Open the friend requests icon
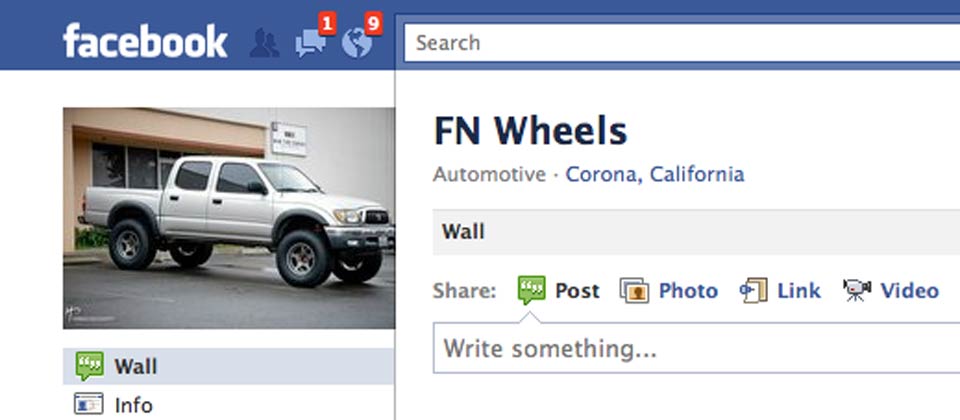Screen dimensions: 960x420 tap(264, 44)
